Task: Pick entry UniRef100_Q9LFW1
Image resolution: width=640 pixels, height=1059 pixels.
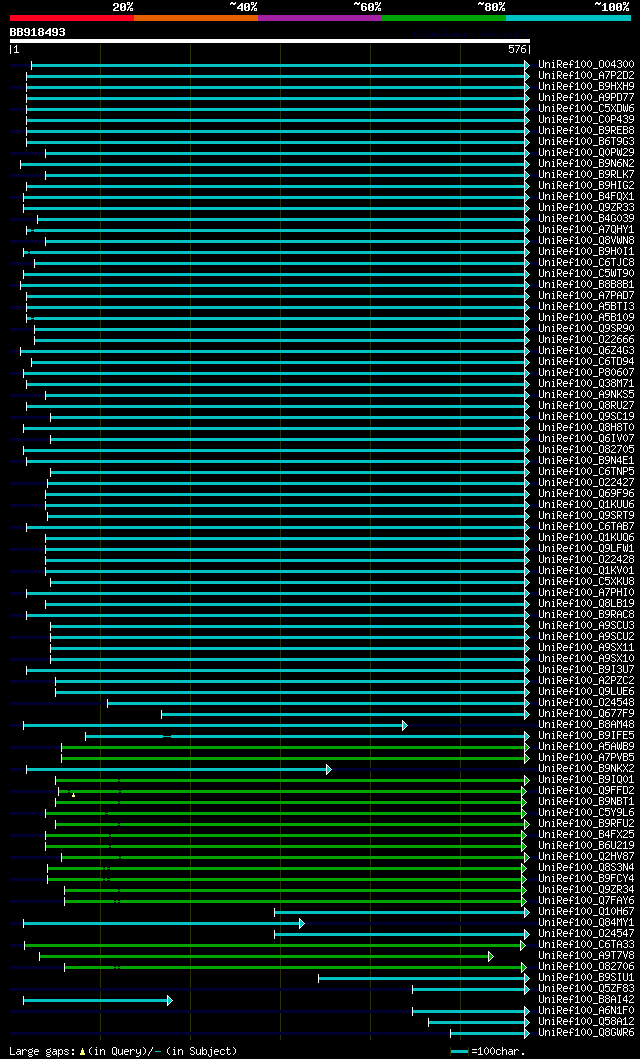Action: (586, 548)
